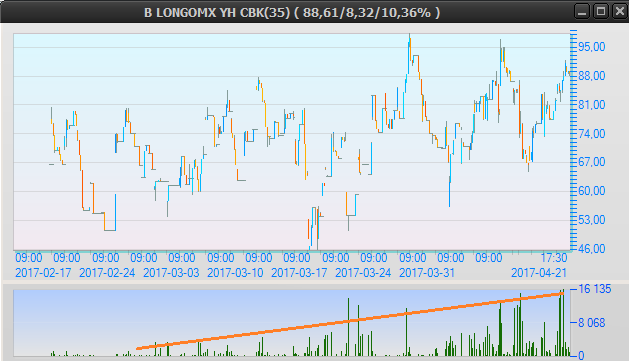Select the 53,00 price axis label
Image resolution: width=629 pixels, height=361 pixels.
click(x=592, y=220)
